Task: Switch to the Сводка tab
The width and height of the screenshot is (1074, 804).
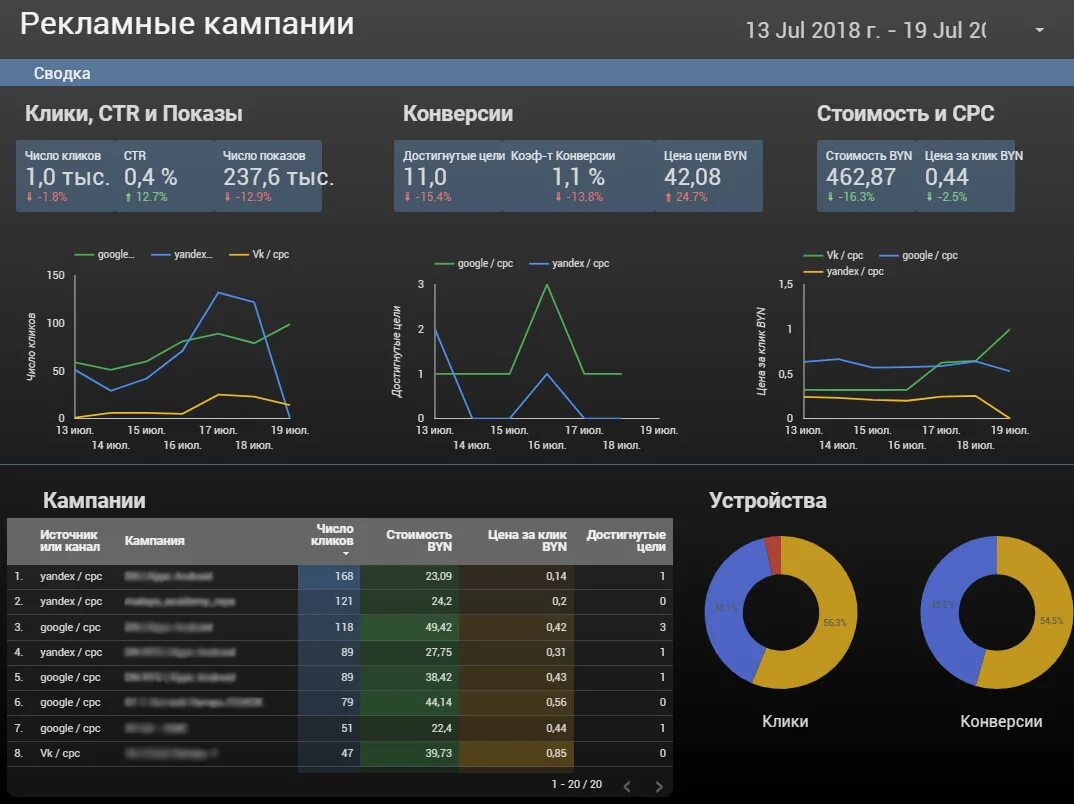Action: (x=63, y=72)
